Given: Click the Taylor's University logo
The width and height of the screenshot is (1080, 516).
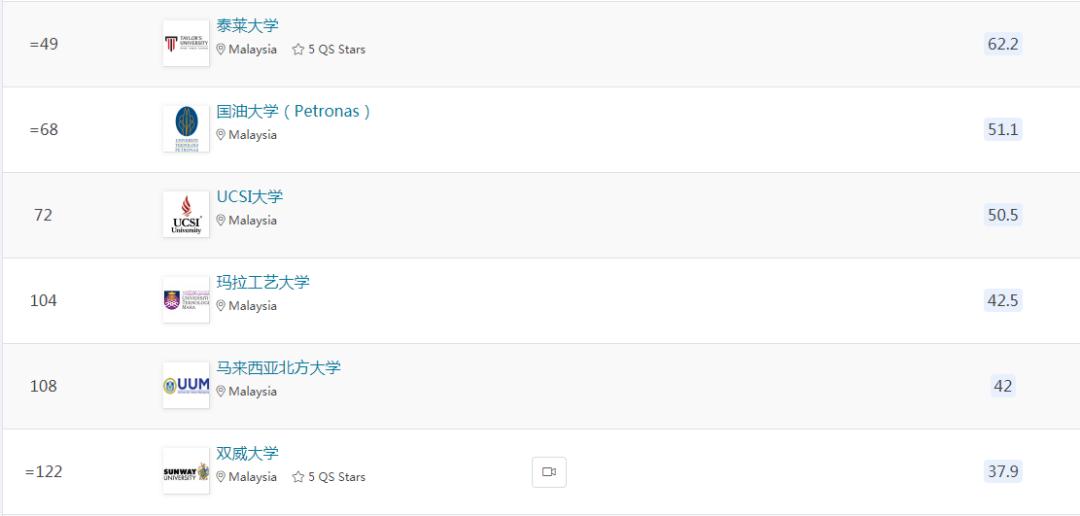Looking at the screenshot, I should coord(186,44).
